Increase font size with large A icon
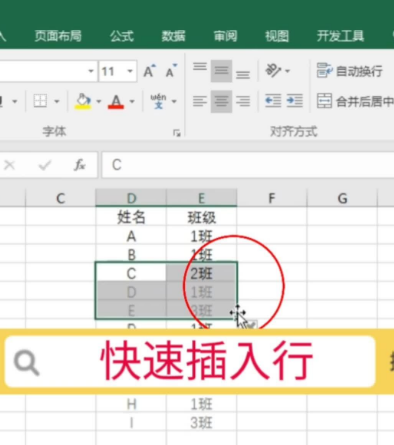The image size is (394, 445). tap(150, 71)
